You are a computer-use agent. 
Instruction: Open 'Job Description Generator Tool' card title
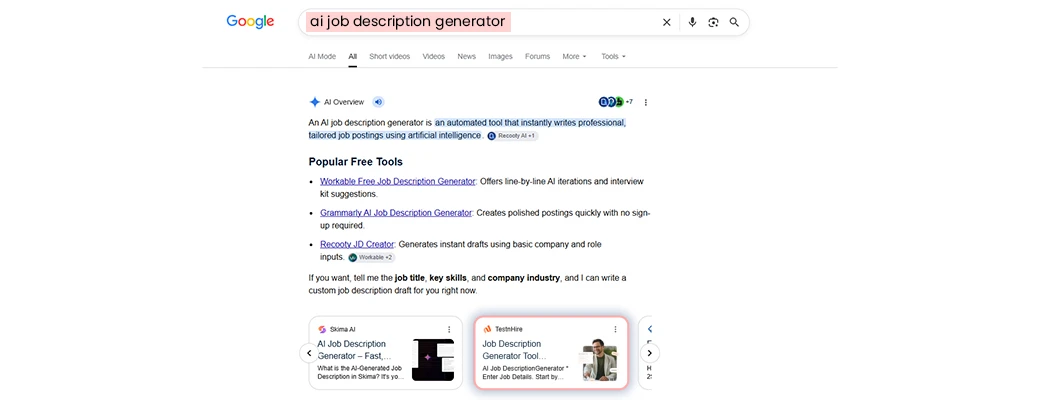pos(515,350)
